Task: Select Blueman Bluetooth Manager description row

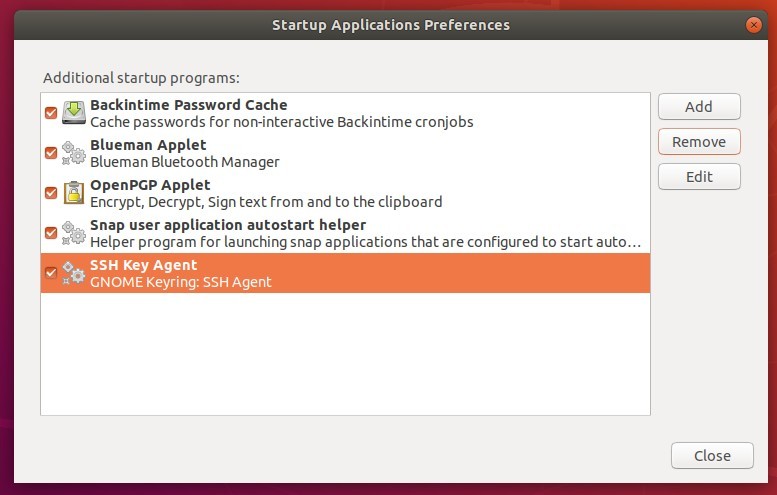Action: point(185,162)
